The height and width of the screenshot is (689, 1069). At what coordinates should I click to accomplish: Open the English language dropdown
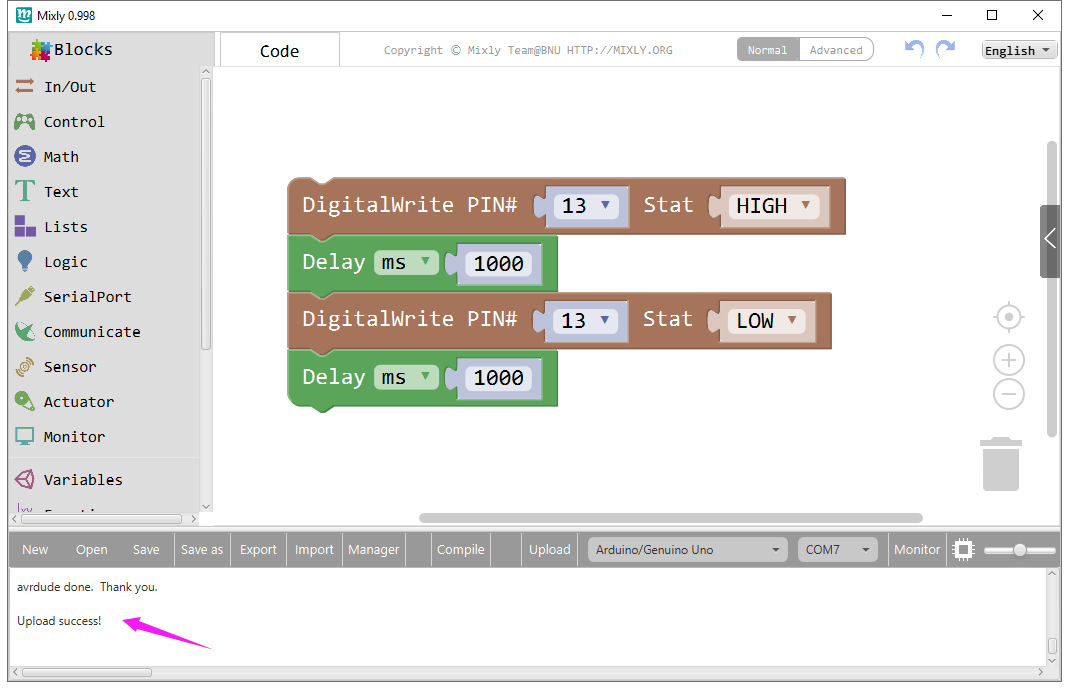1018,50
